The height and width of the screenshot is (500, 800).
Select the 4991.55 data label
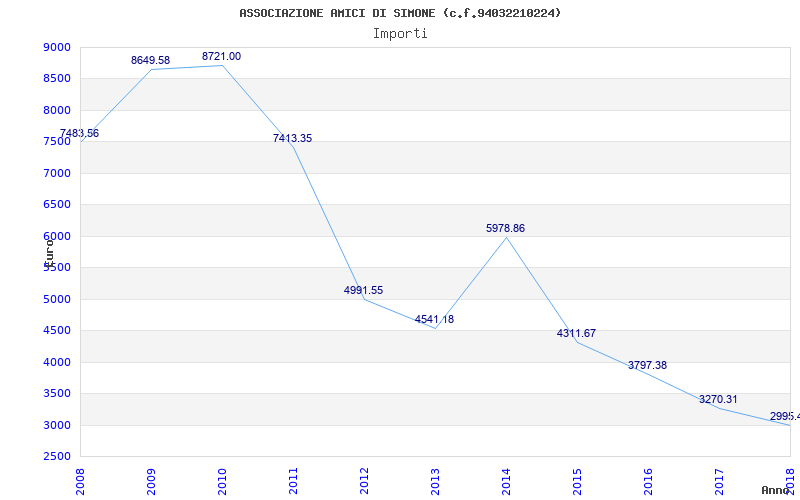pos(363,290)
